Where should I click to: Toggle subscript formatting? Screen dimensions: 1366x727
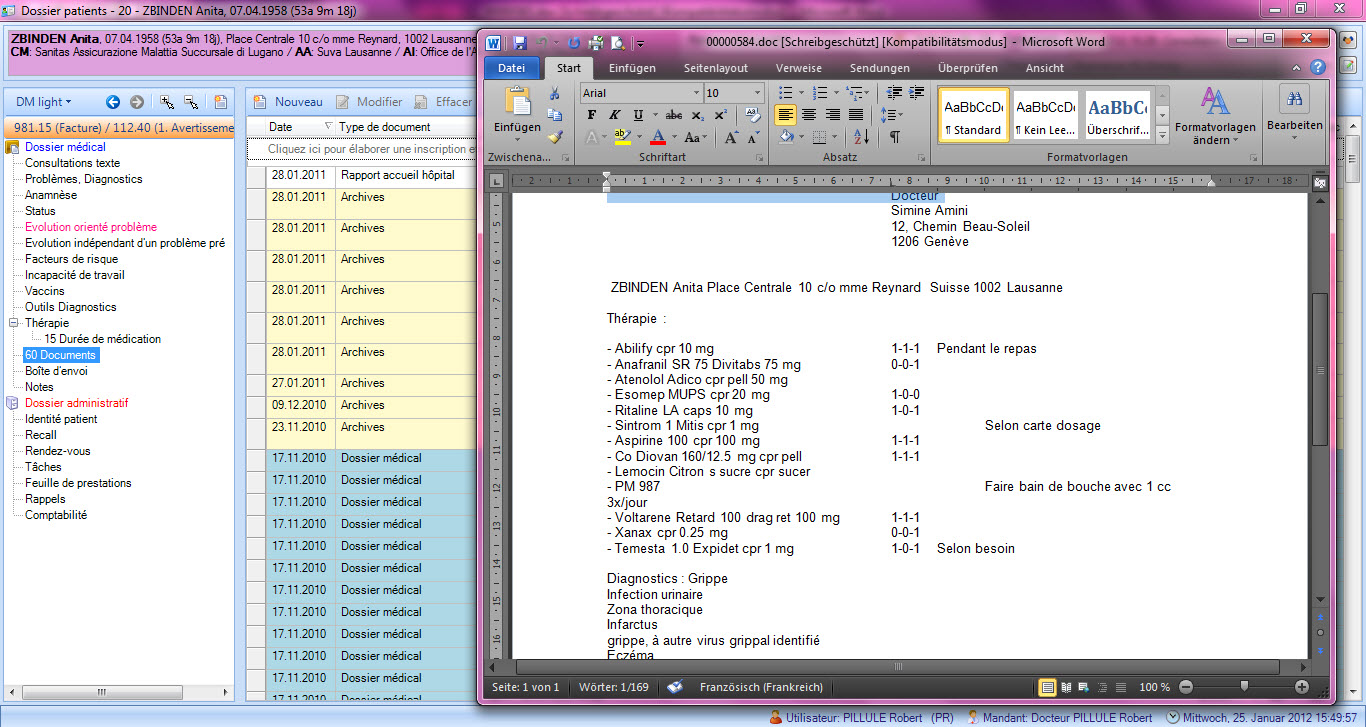click(697, 115)
